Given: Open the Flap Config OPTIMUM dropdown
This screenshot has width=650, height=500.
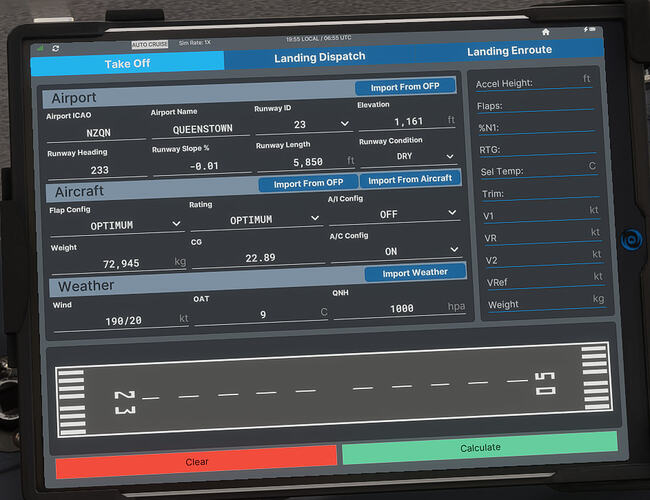Looking at the screenshot, I should 116,225.
